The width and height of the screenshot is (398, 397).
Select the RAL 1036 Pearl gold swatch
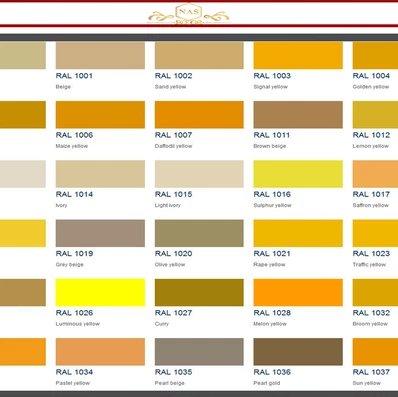coord(298,352)
